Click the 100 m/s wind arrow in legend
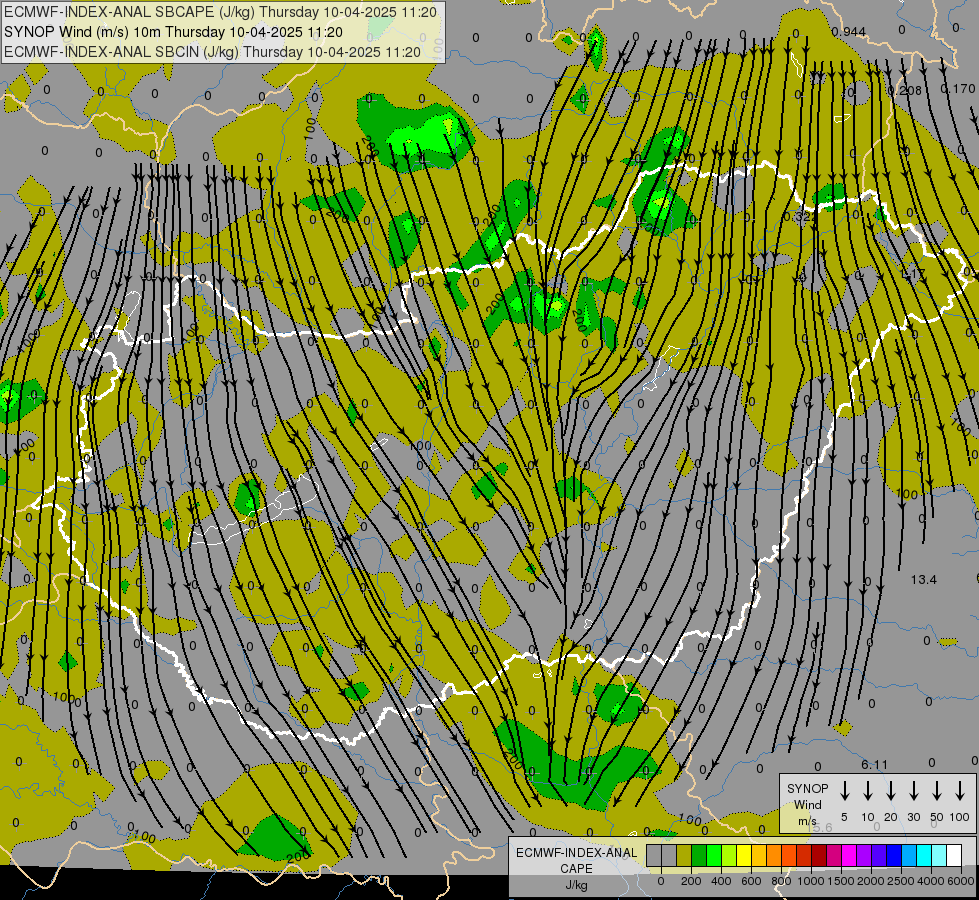The image size is (979, 900). coord(960,790)
